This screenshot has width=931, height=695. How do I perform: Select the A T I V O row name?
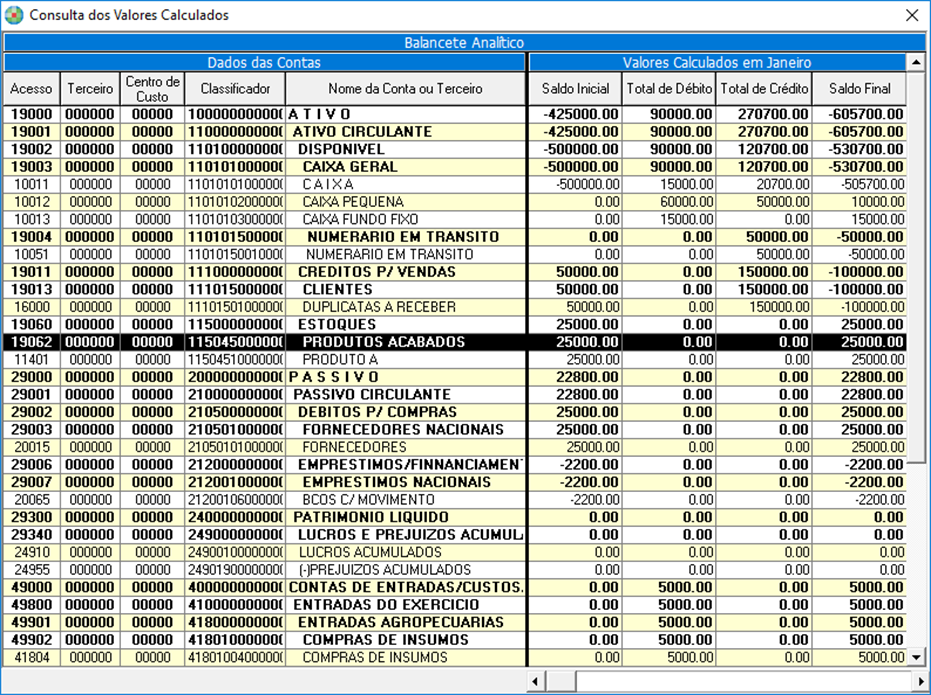[x=320, y=114]
